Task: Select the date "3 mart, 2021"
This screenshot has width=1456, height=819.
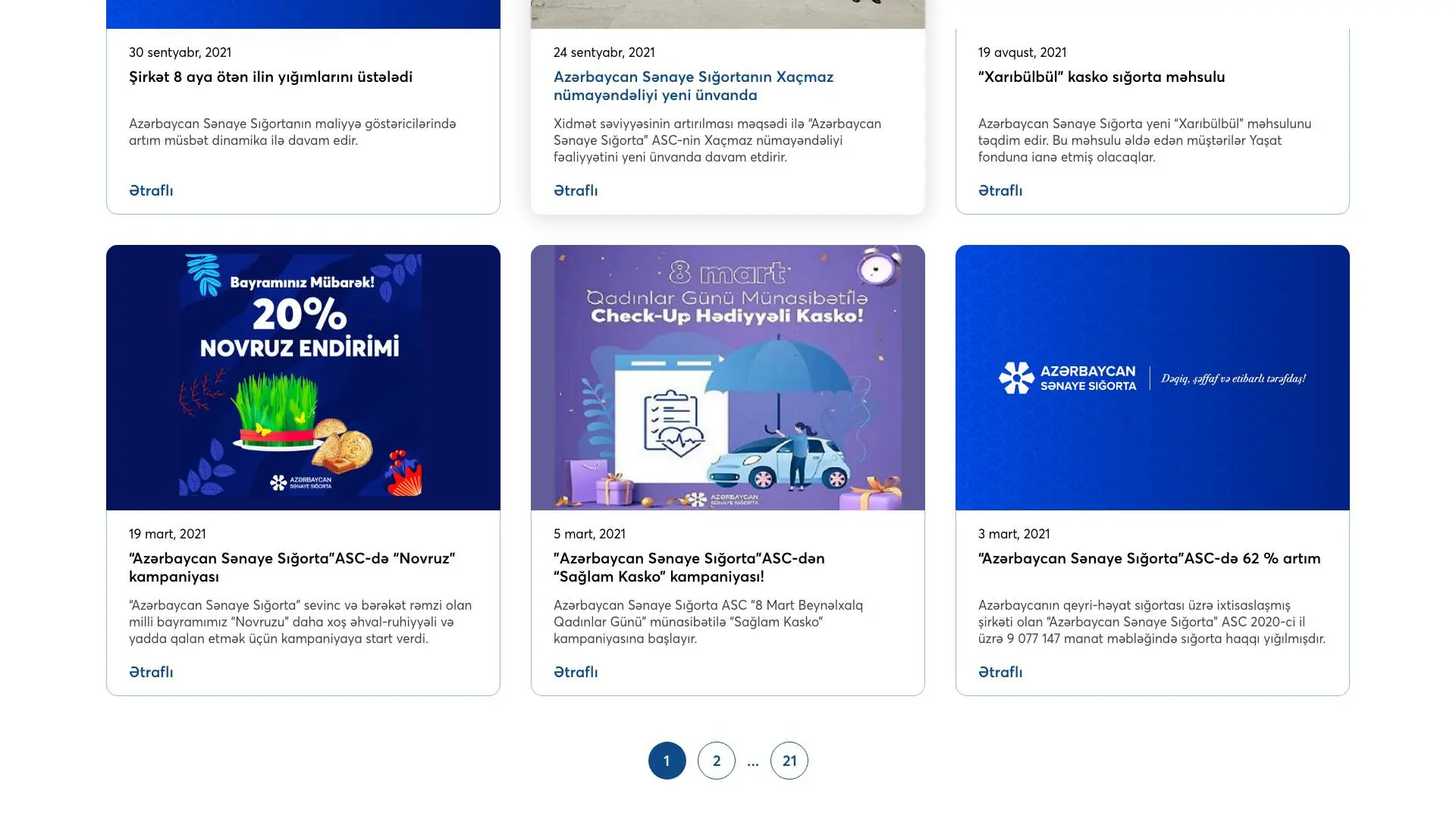Action: (x=1014, y=534)
